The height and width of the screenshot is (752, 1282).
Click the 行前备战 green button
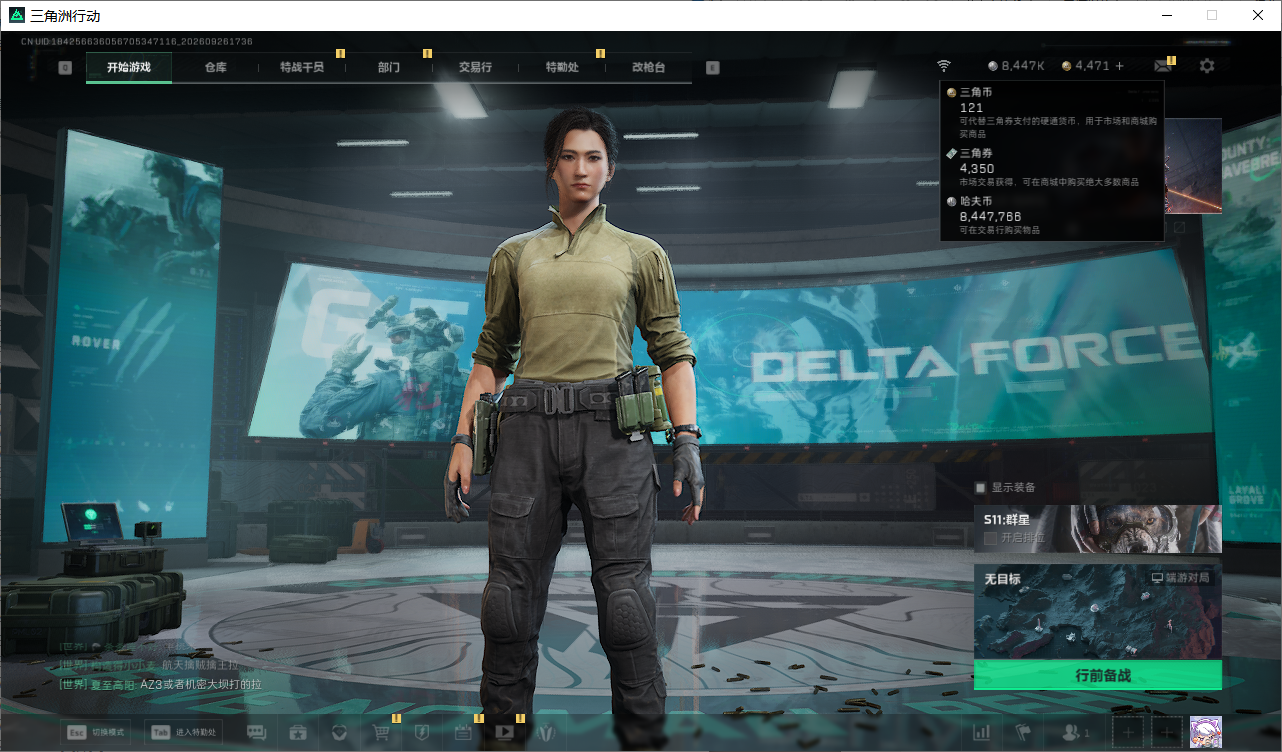point(1098,675)
